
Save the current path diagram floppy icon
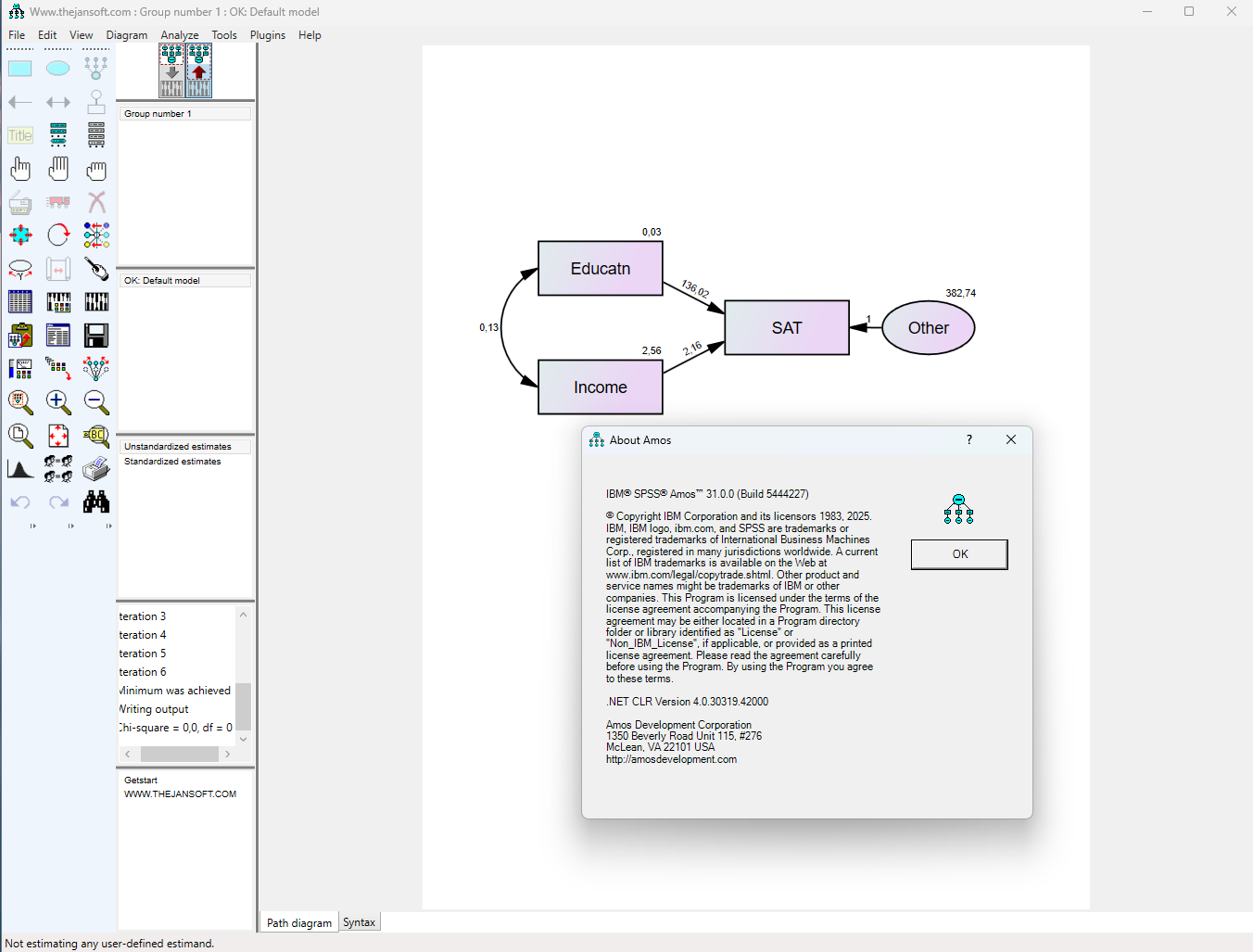96,336
